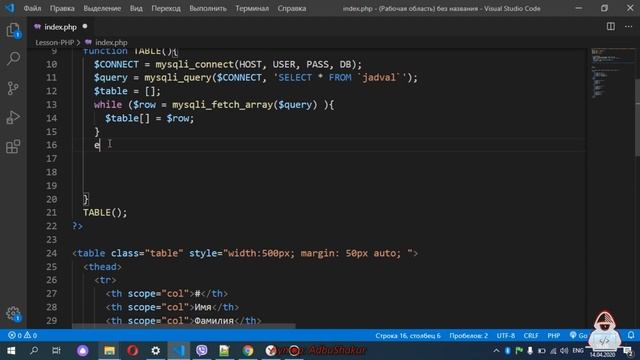Click the TABLE(); call on line 21
The height and width of the screenshot is (360, 640).
tap(105, 212)
